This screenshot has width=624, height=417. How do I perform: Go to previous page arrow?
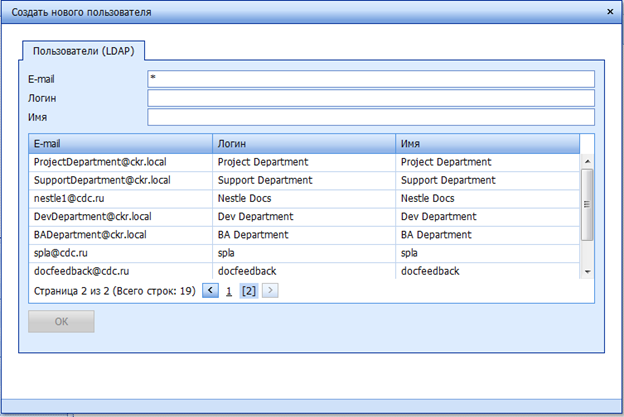coord(210,291)
